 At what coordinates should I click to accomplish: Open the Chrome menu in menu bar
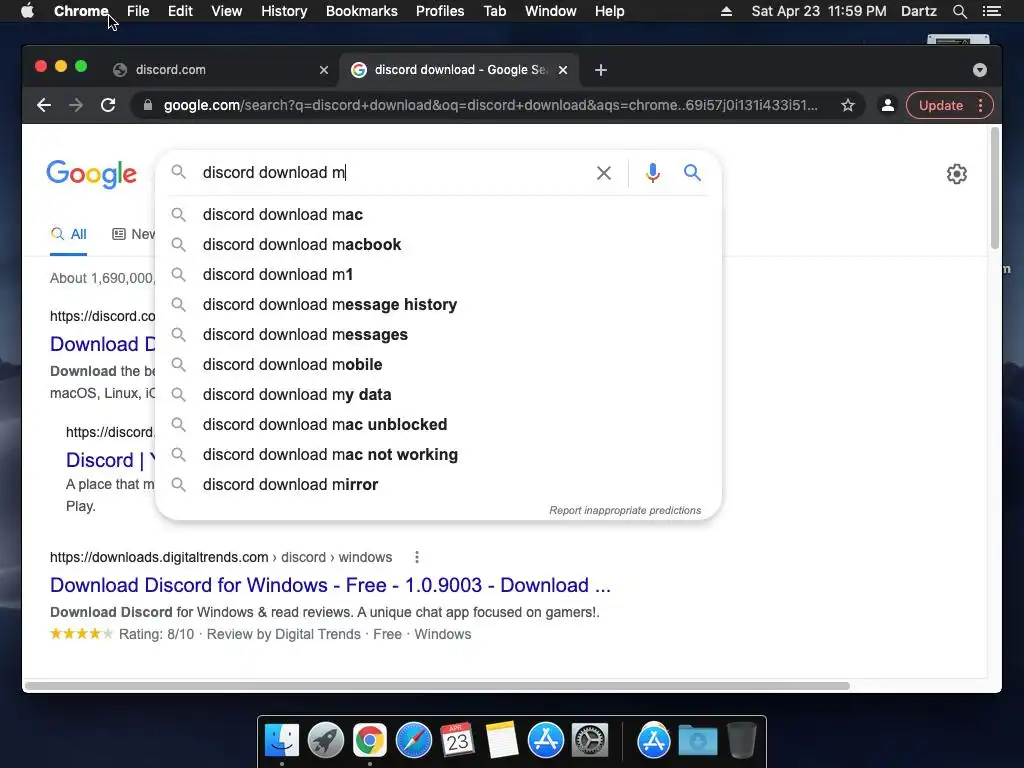coord(81,11)
